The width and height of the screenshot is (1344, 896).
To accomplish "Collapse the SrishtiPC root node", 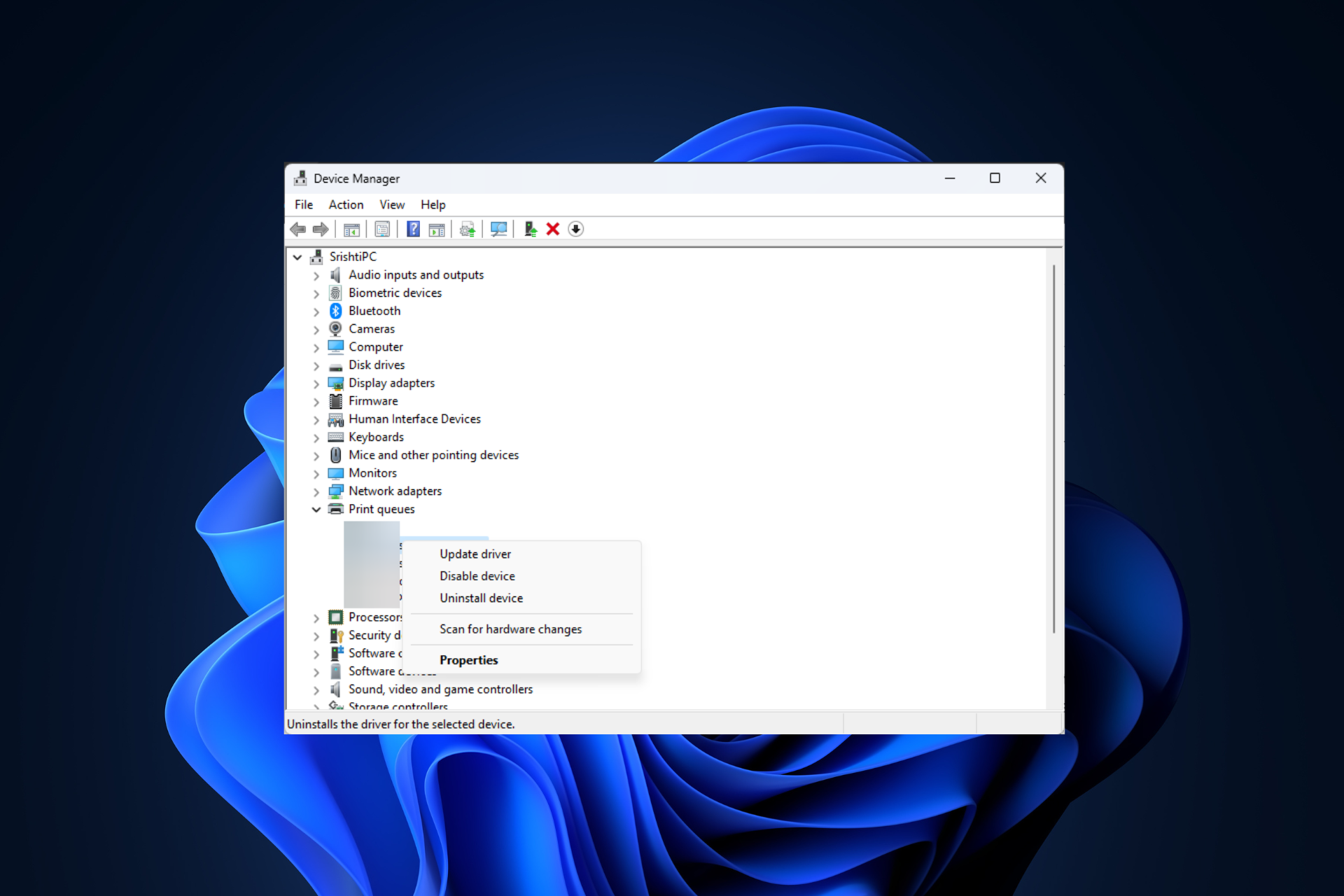I will pyautogui.click(x=297, y=257).
